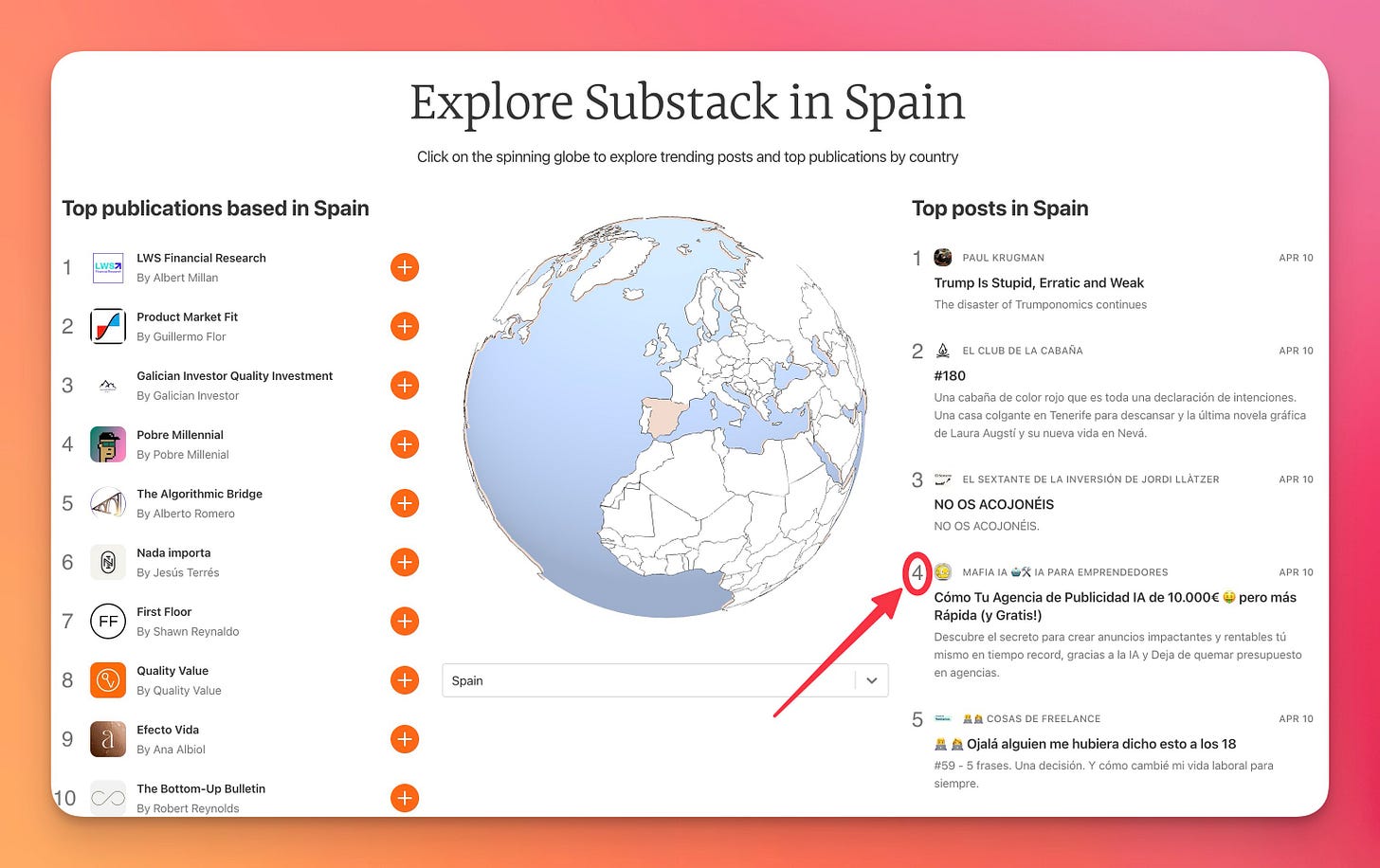Open Pobre Millennial pixel avatar

pos(108,443)
